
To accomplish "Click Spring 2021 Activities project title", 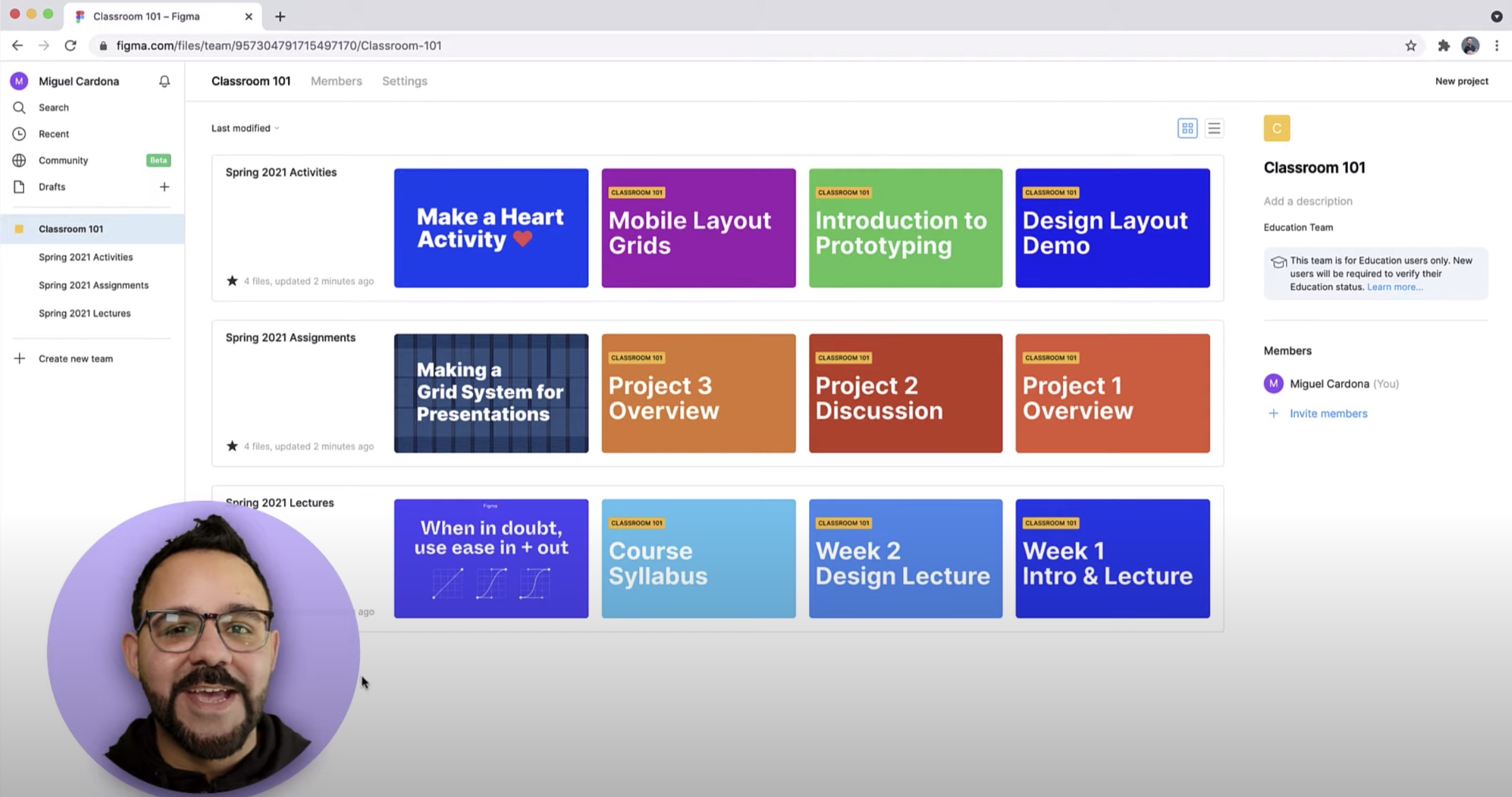I will click(x=281, y=172).
